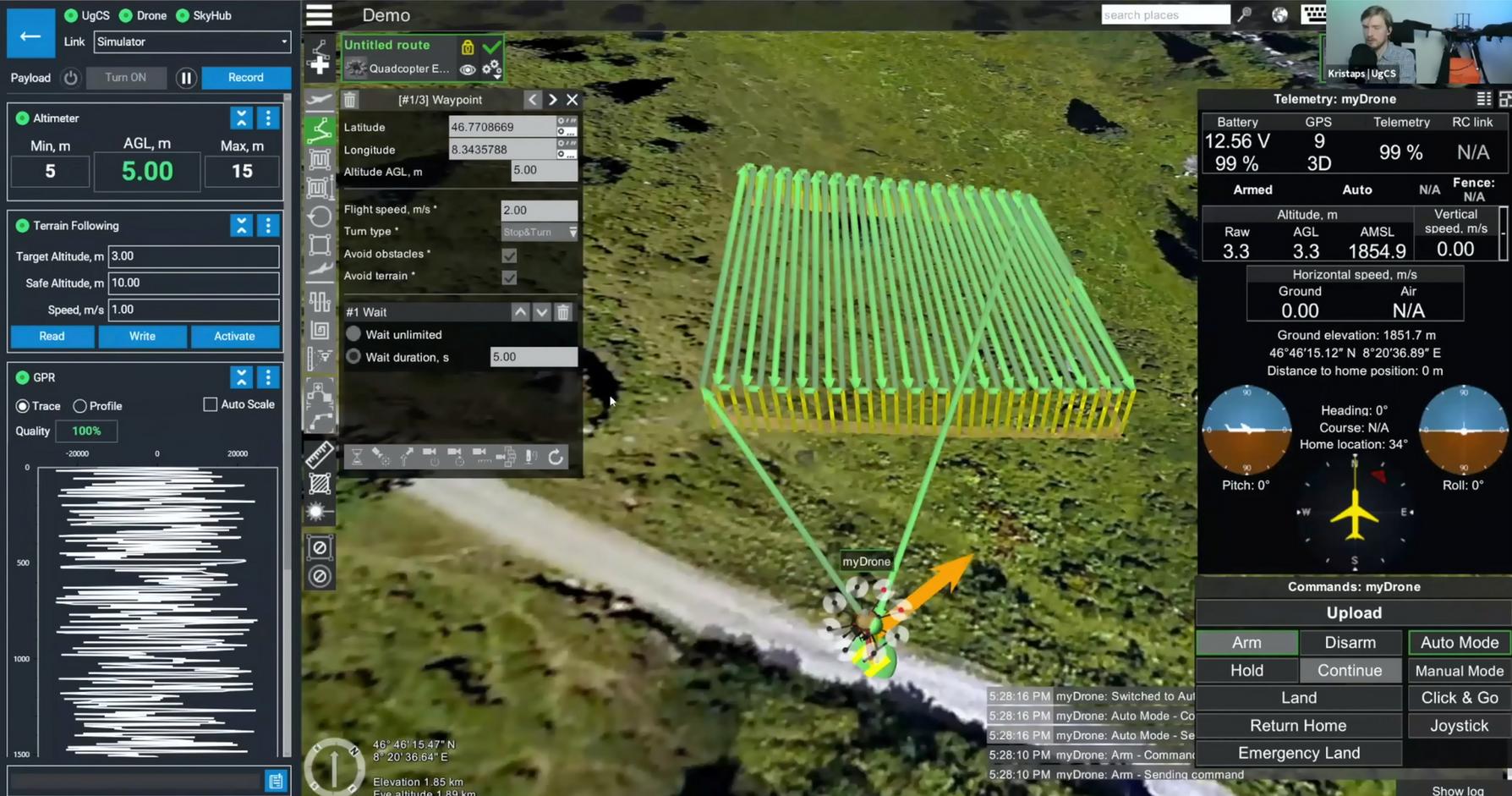The height and width of the screenshot is (796, 1512).
Task: Open the Altimeter options menu
Action: coord(268,118)
